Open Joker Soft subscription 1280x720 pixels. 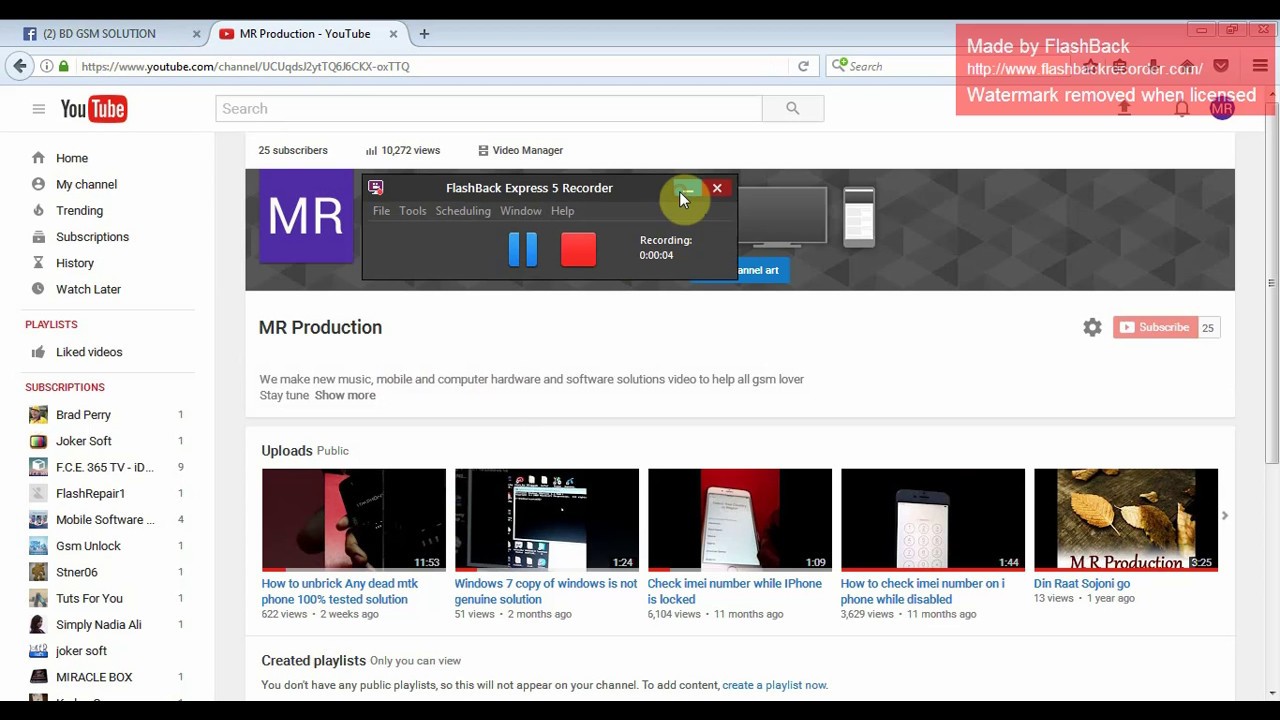pos(83,441)
